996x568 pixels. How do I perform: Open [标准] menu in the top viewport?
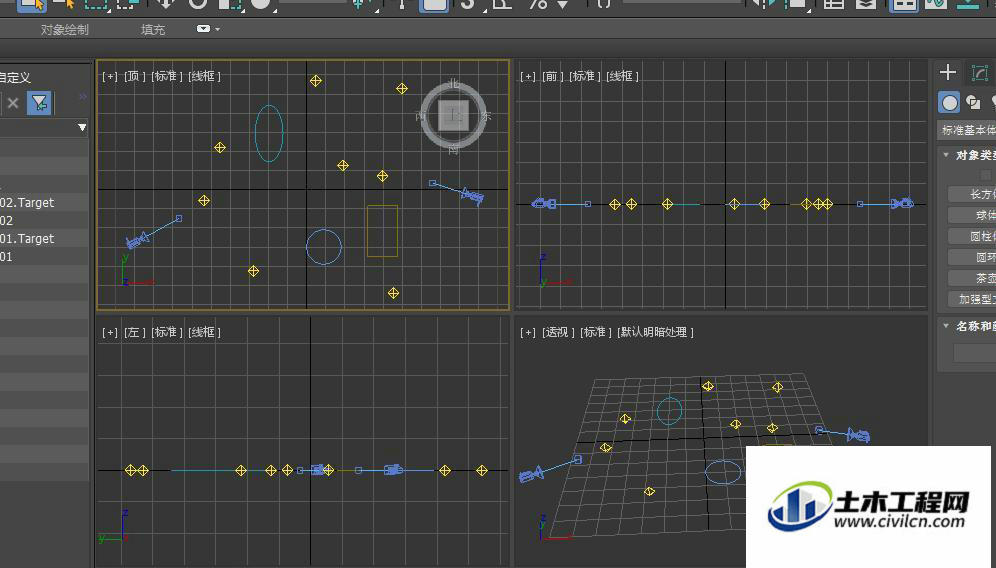coord(167,76)
